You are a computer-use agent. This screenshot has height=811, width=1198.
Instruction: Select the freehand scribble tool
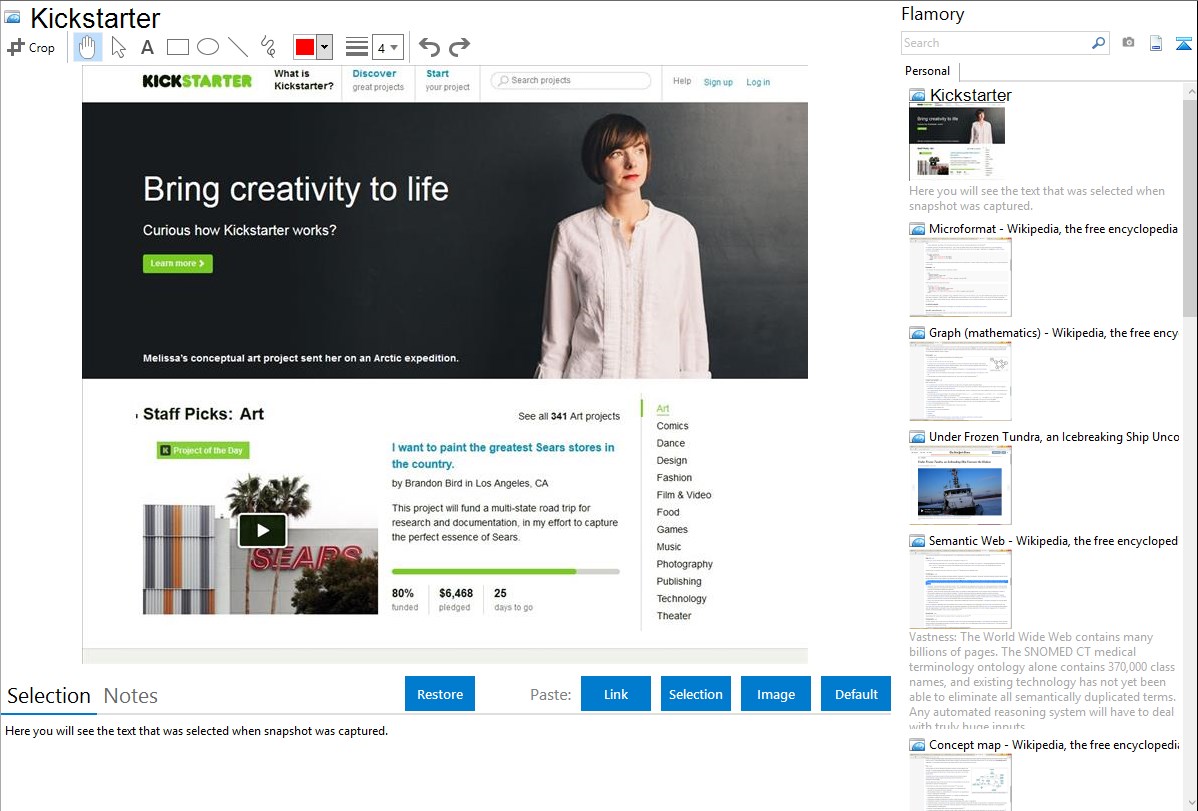[268, 47]
